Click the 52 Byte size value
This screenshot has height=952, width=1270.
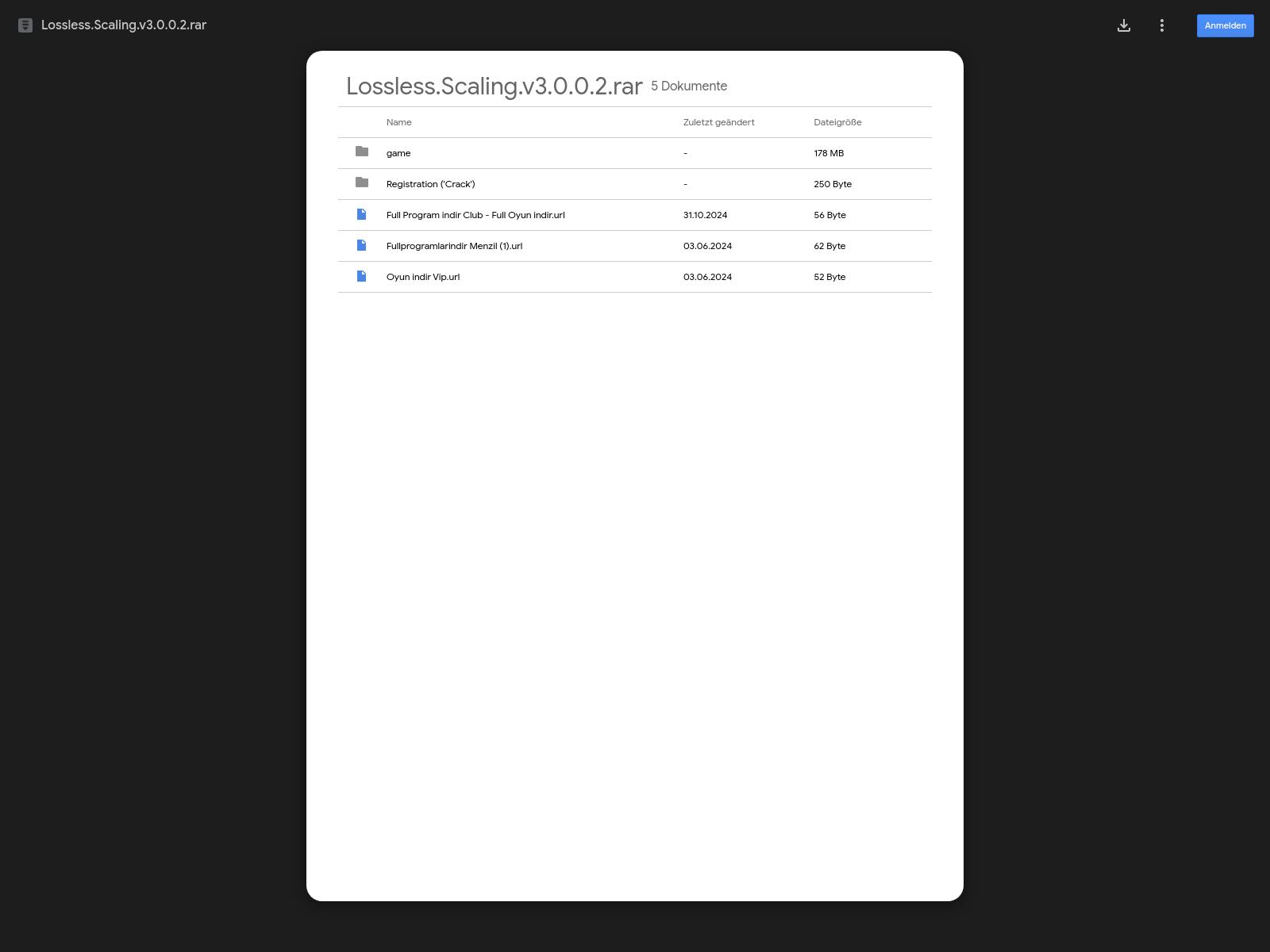829,277
